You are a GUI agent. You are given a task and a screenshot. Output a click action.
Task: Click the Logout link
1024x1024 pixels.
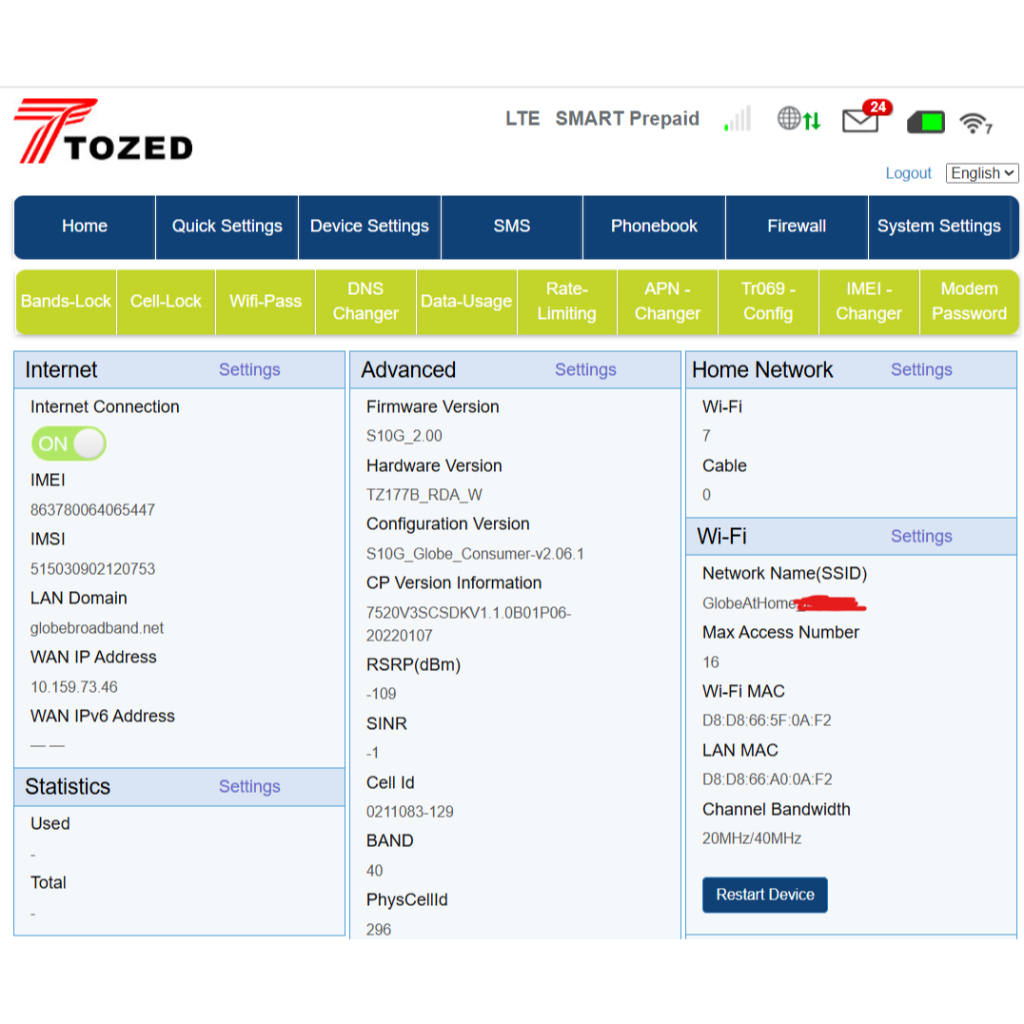pyautogui.click(x=908, y=173)
